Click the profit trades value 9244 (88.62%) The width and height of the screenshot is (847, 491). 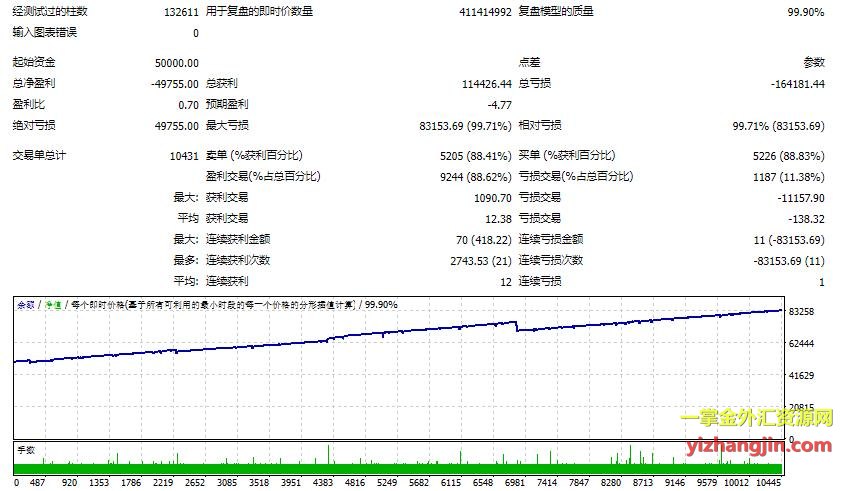point(475,177)
